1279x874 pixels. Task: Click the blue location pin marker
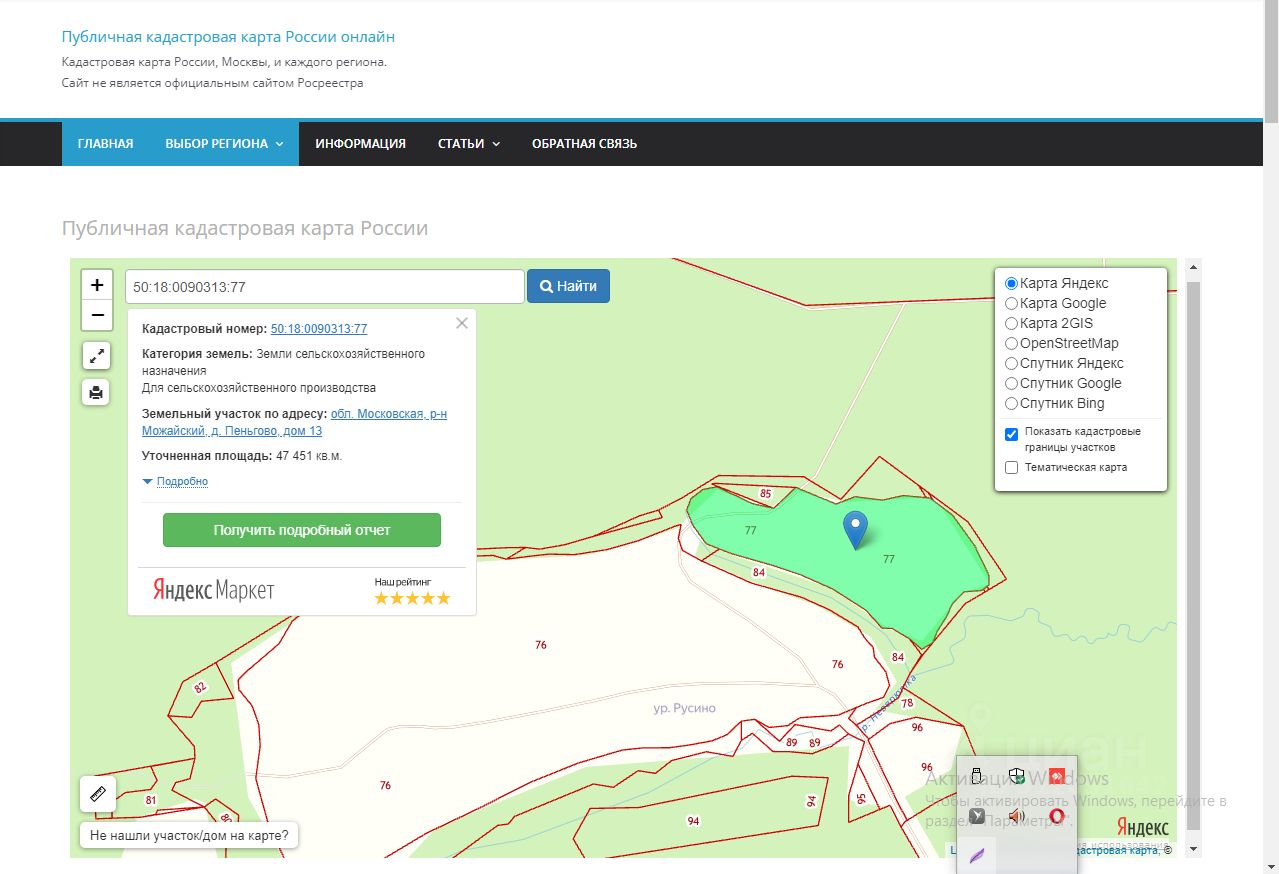pyautogui.click(x=855, y=528)
